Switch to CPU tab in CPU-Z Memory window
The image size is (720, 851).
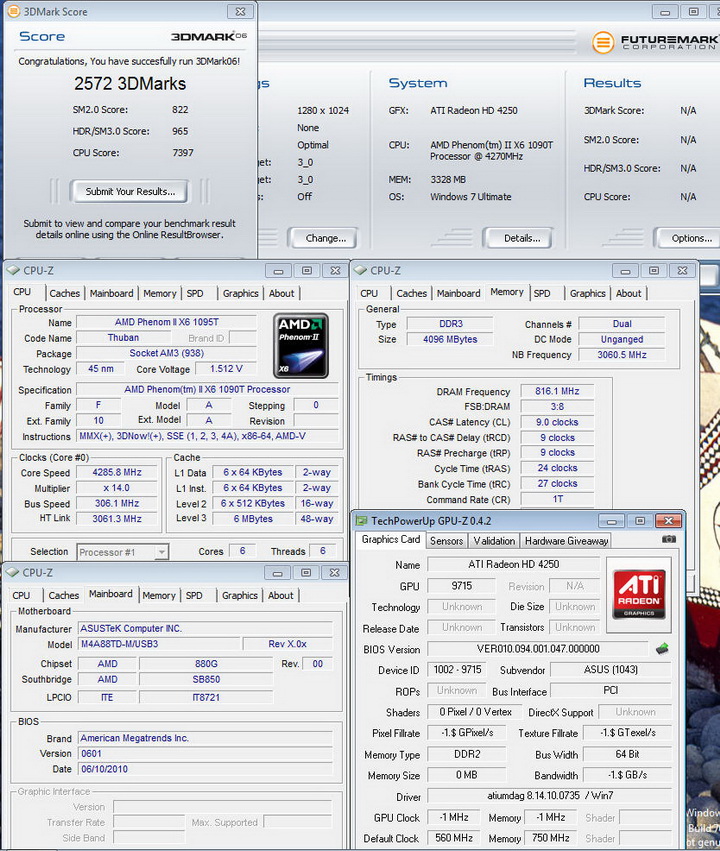point(369,293)
